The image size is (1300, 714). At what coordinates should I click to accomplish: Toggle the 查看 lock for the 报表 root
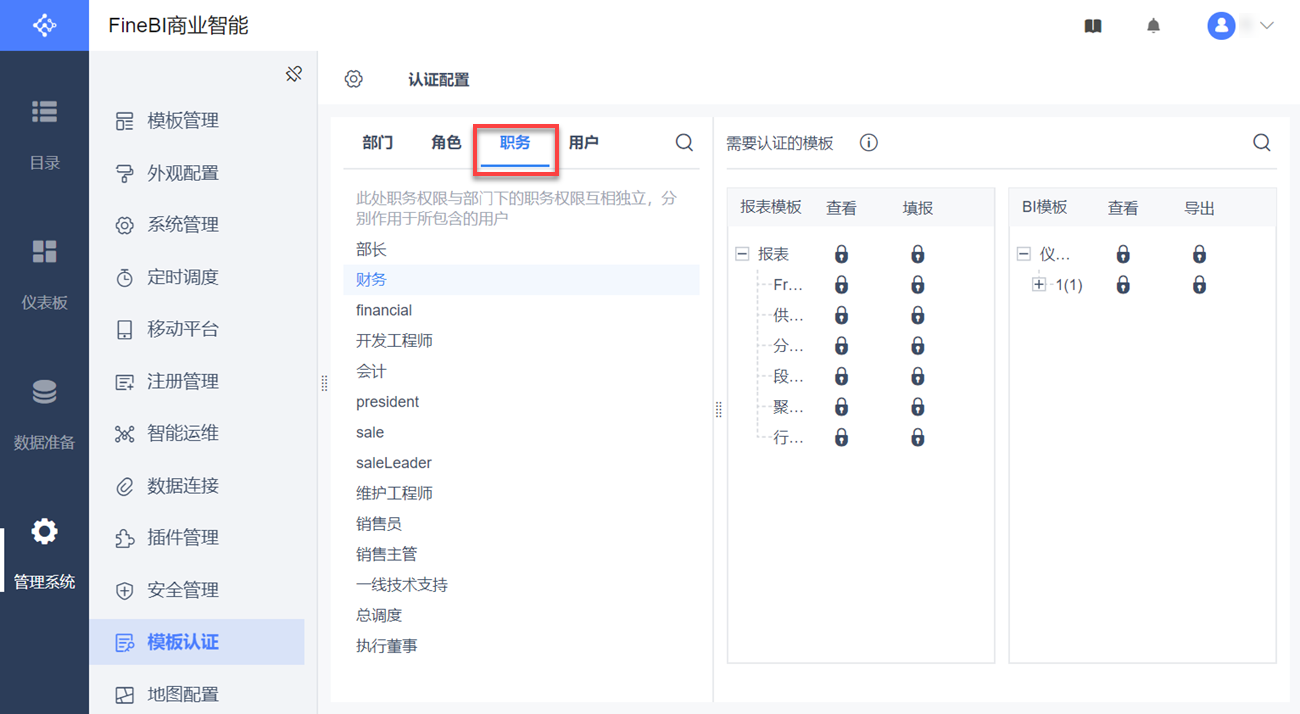point(841,255)
